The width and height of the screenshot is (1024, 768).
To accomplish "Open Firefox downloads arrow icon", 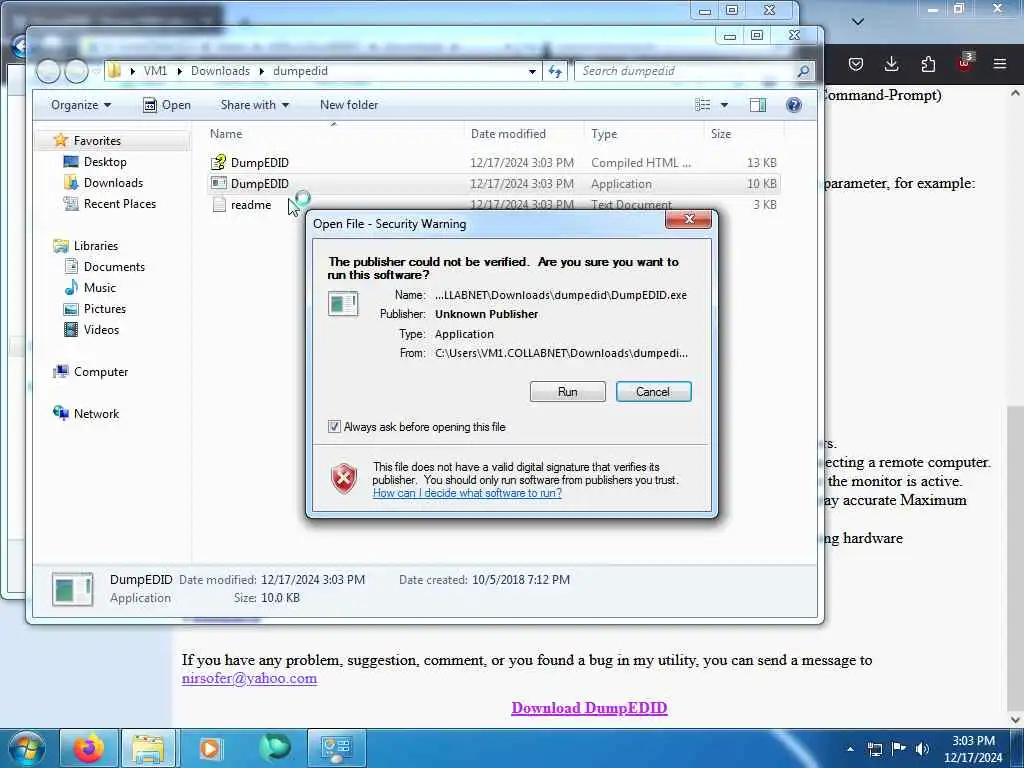I will [x=891, y=64].
